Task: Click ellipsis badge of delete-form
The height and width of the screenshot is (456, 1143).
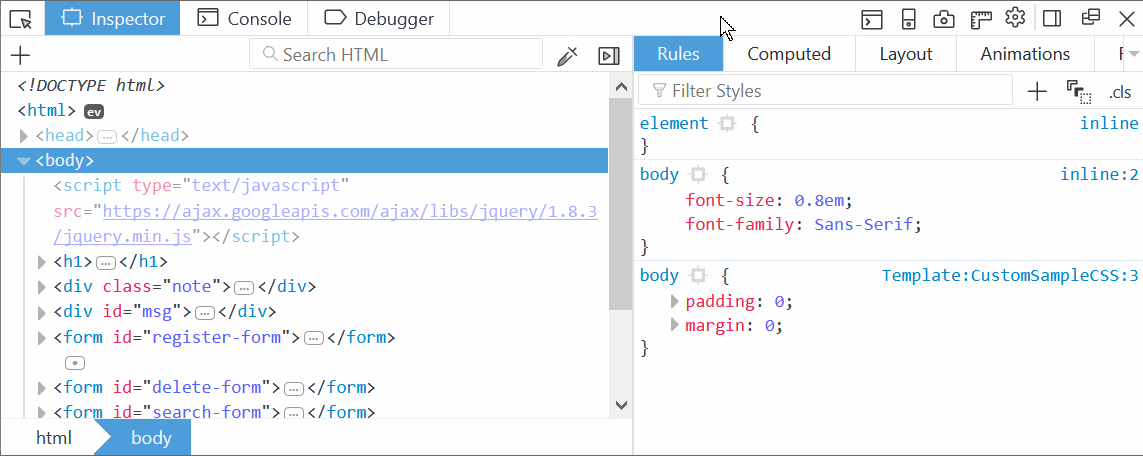Action: (x=294, y=388)
